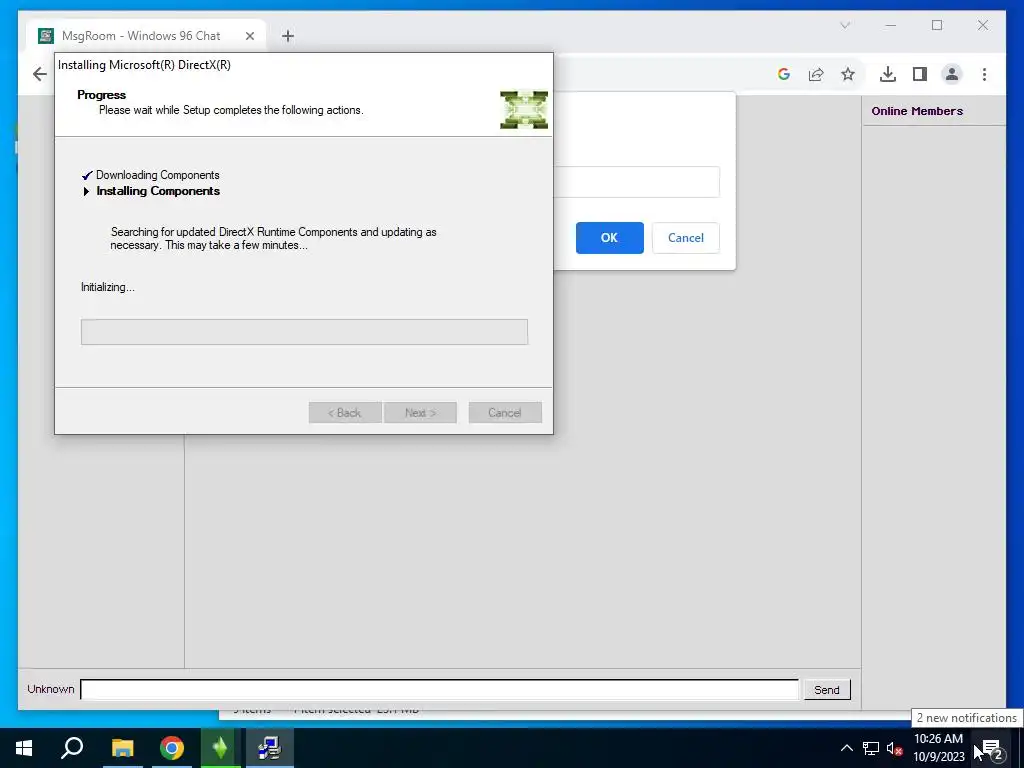Maximize the Chrome window
Viewport: 1024px width, 768px height.
[x=937, y=25]
